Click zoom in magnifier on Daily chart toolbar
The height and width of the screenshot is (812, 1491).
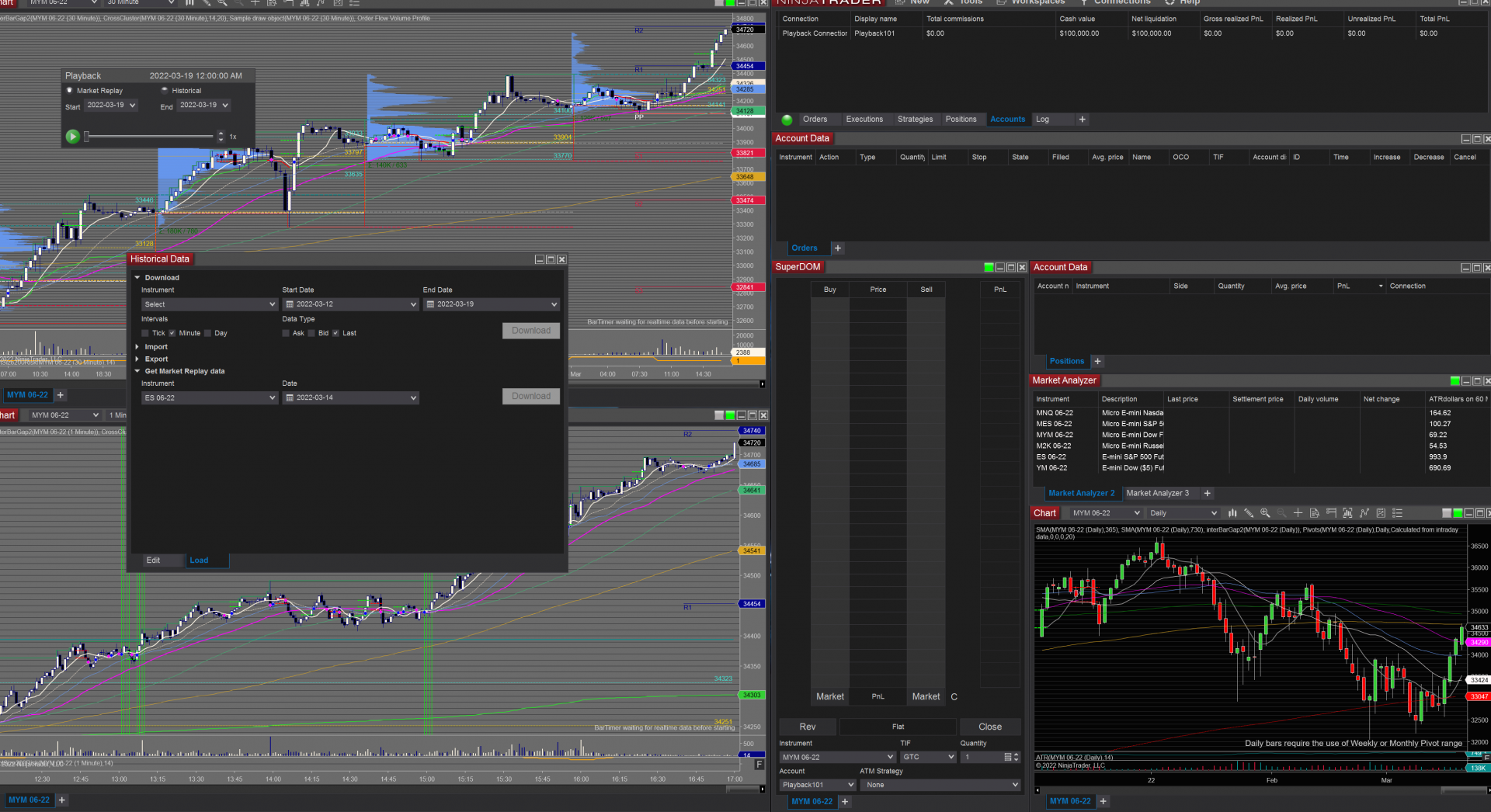(1265, 513)
